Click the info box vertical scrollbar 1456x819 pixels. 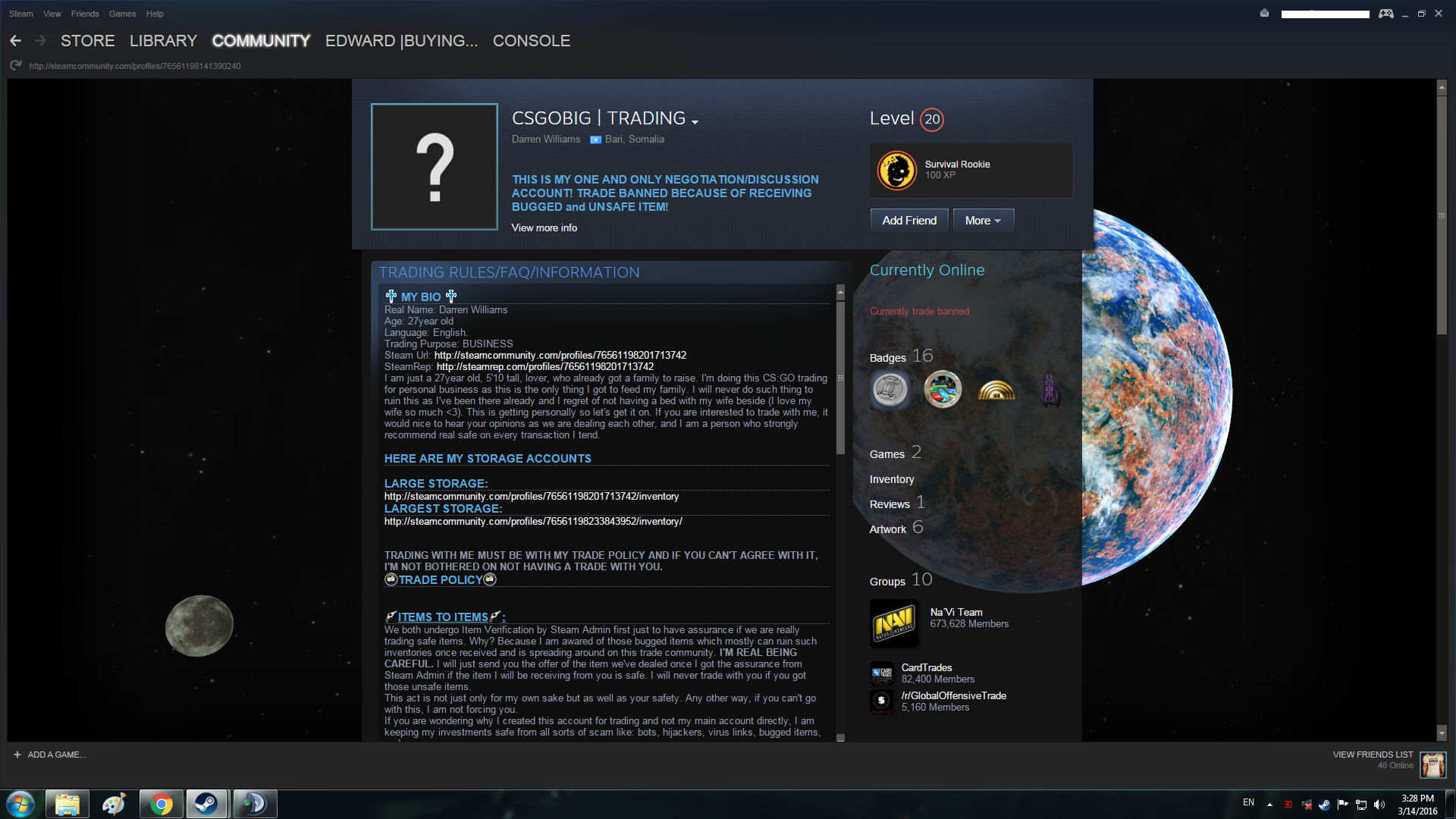(840, 379)
